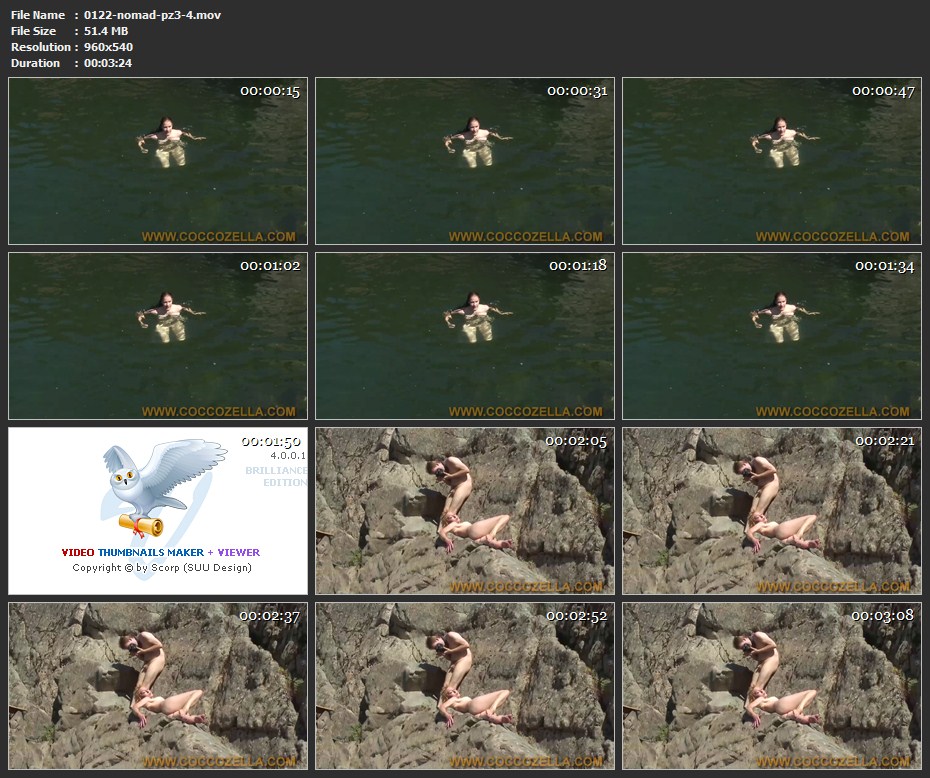Click the 00:03:24 duration value
The width and height of the screenshot is (930, 778).
108,63
